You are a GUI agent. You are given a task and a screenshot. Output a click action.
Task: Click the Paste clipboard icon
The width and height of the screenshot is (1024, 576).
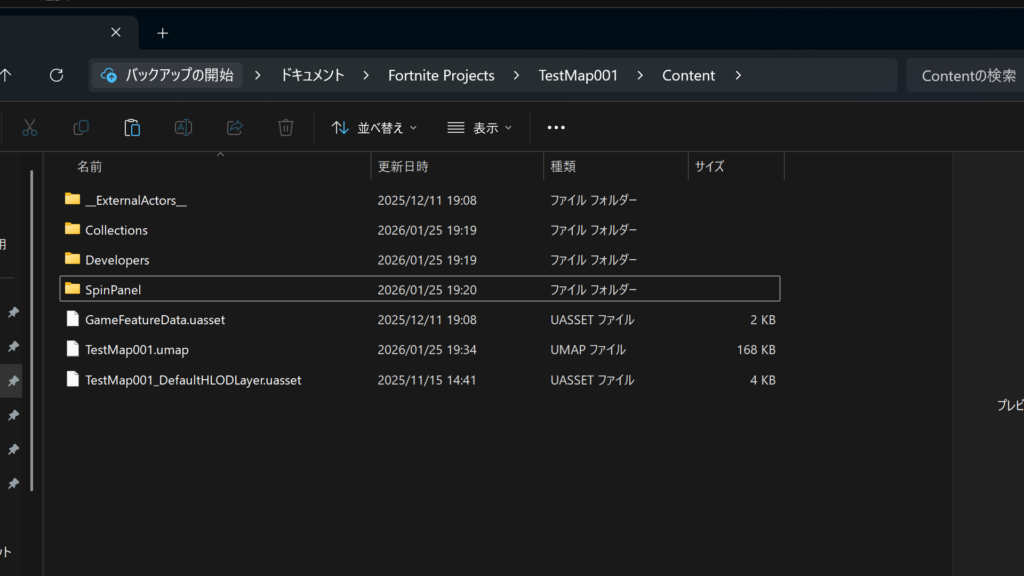[x=132, y=128]
